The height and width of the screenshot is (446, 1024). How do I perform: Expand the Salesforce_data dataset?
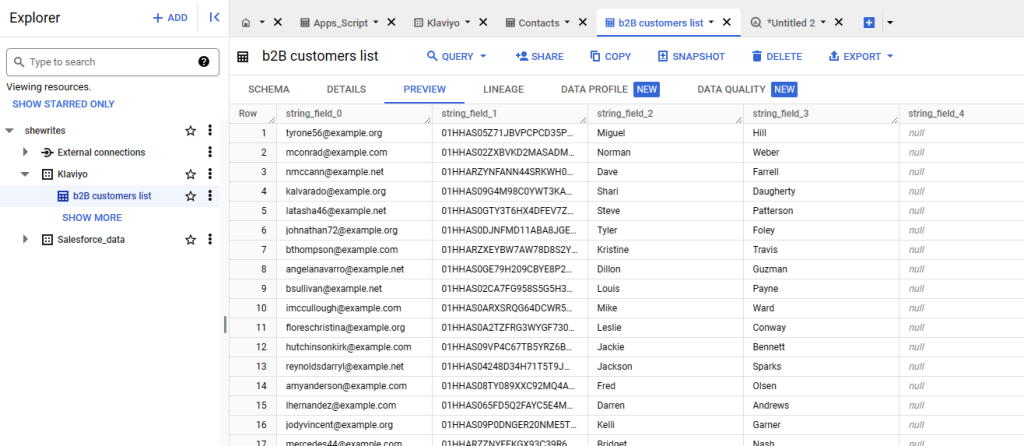[25, 240]
